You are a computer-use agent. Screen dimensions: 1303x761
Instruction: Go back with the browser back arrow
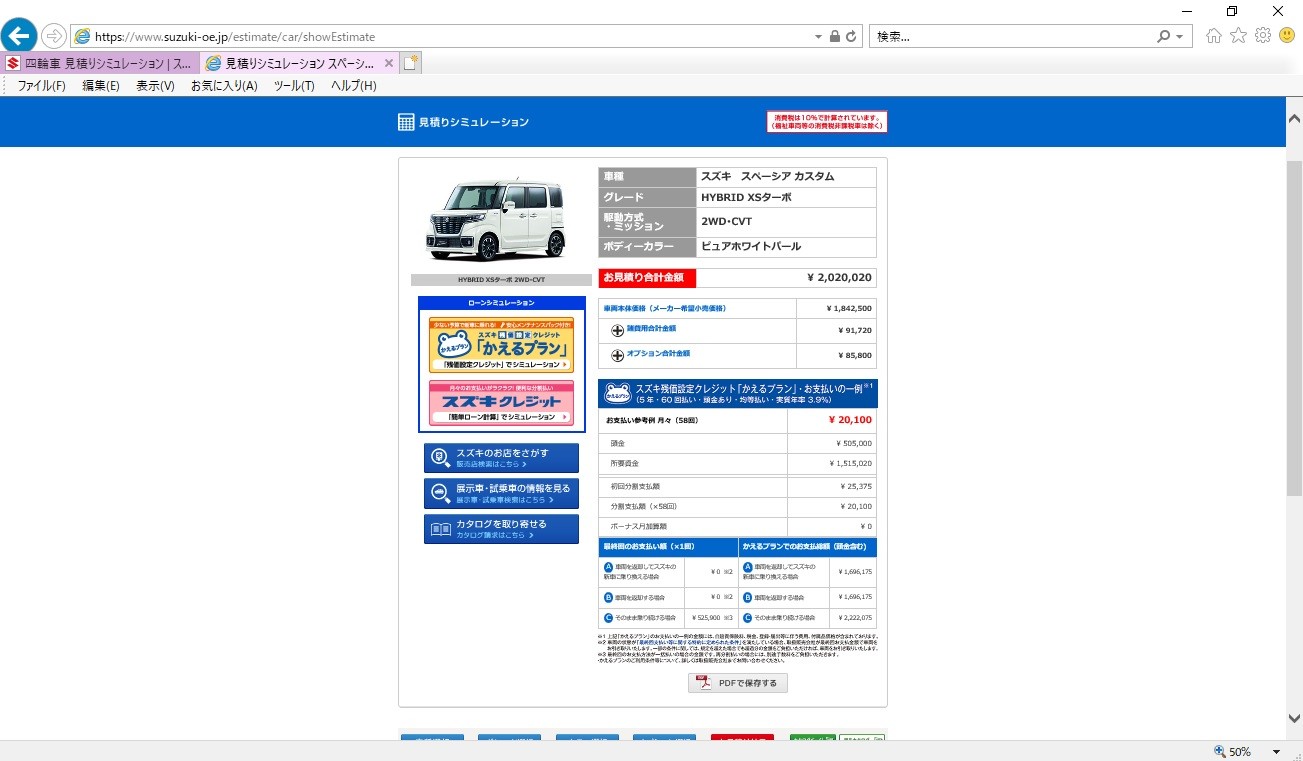tap(19, 36)
